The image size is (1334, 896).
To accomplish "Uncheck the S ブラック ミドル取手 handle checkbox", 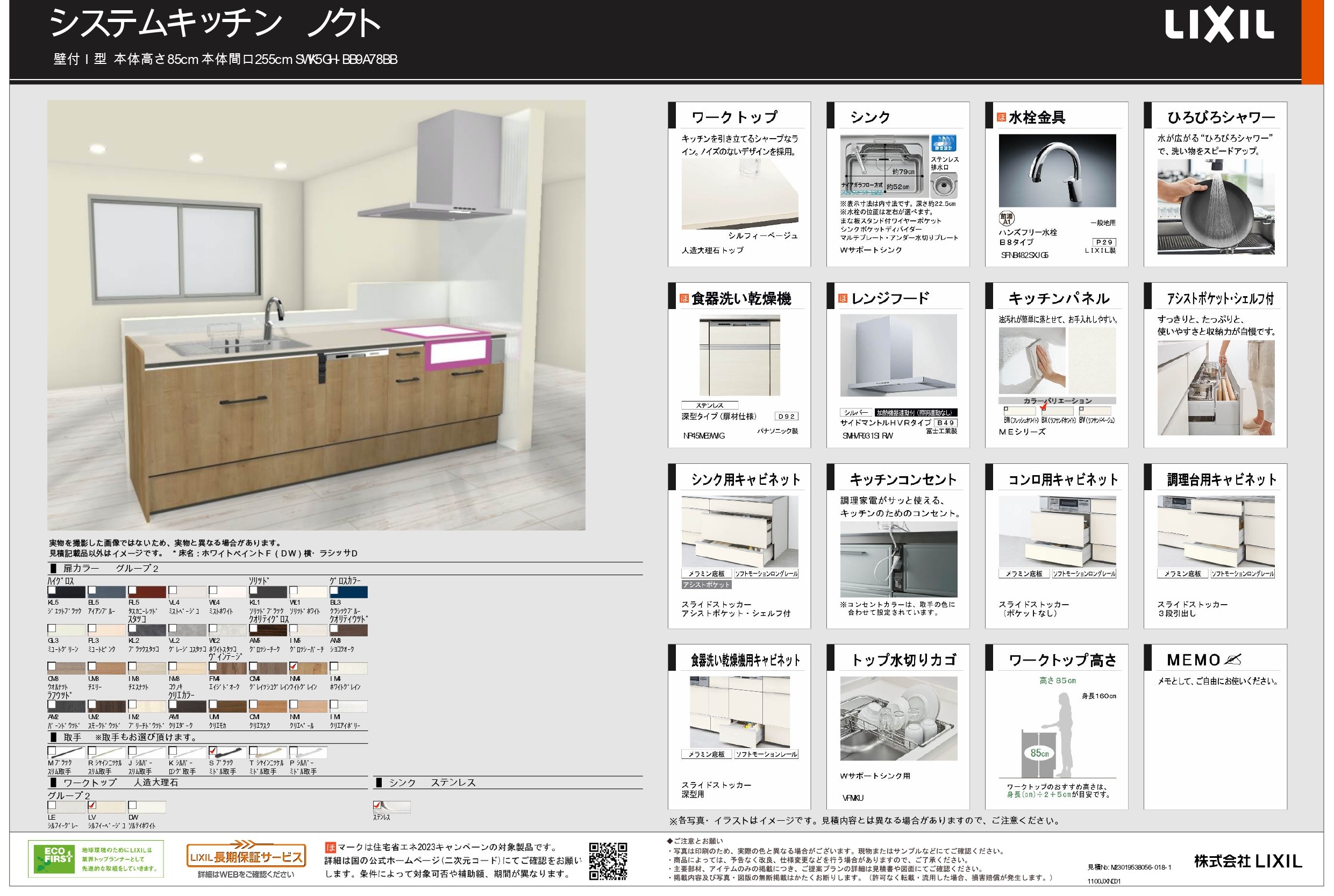I will [x=213, y=751].
